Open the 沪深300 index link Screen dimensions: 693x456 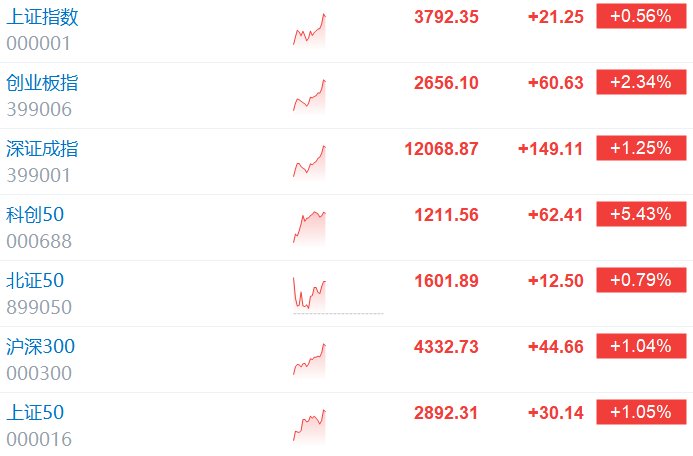(41, 347)
